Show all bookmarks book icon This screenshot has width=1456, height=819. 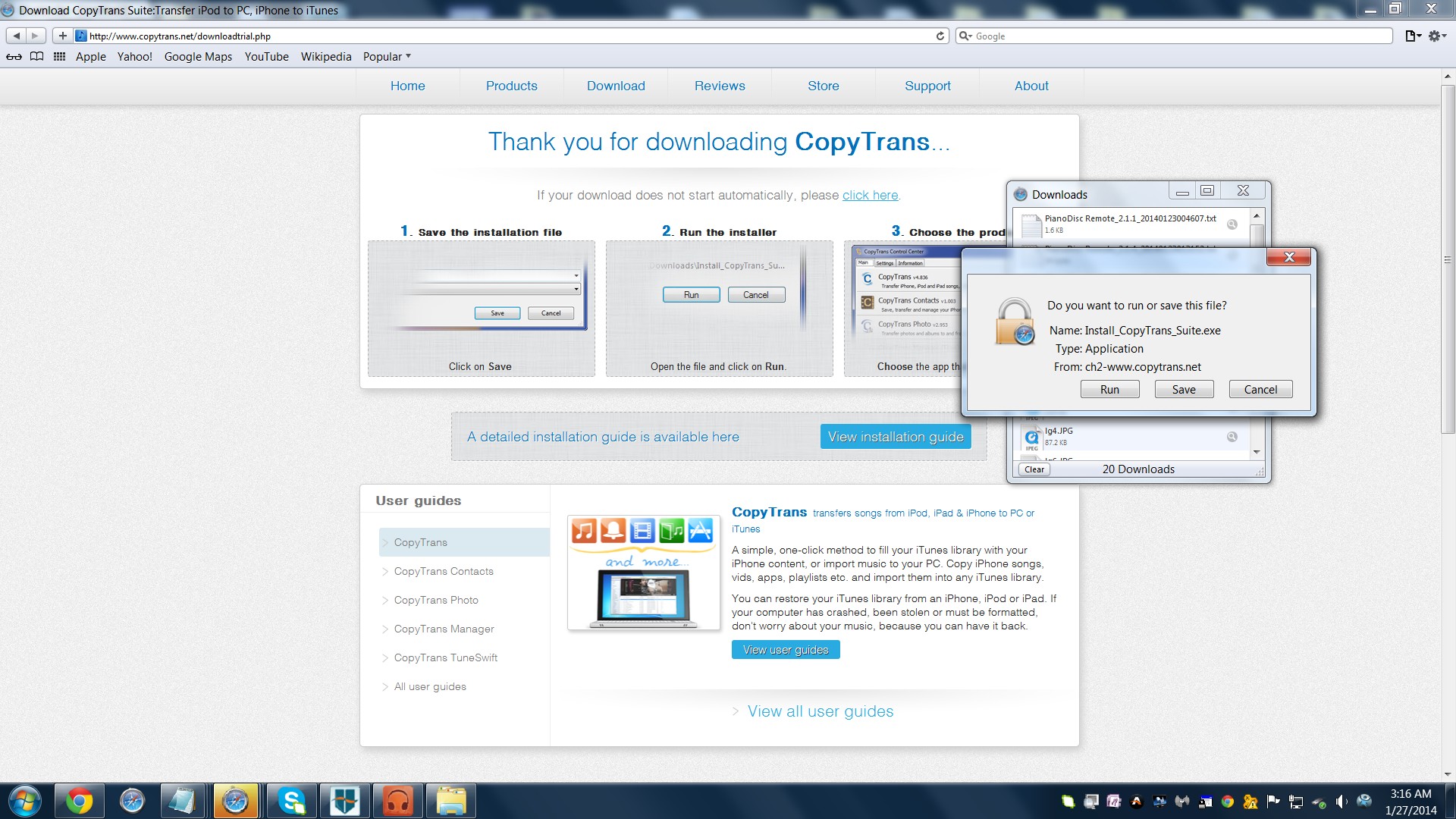point(36,57)
